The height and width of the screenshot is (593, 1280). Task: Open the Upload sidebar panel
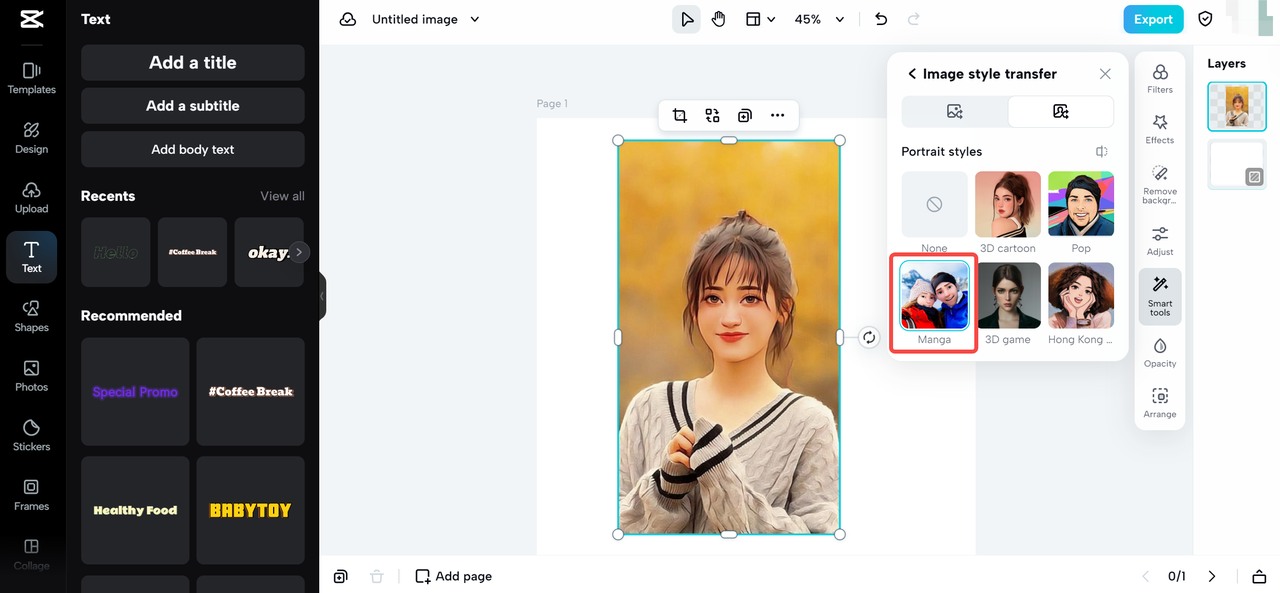[32, 197]
